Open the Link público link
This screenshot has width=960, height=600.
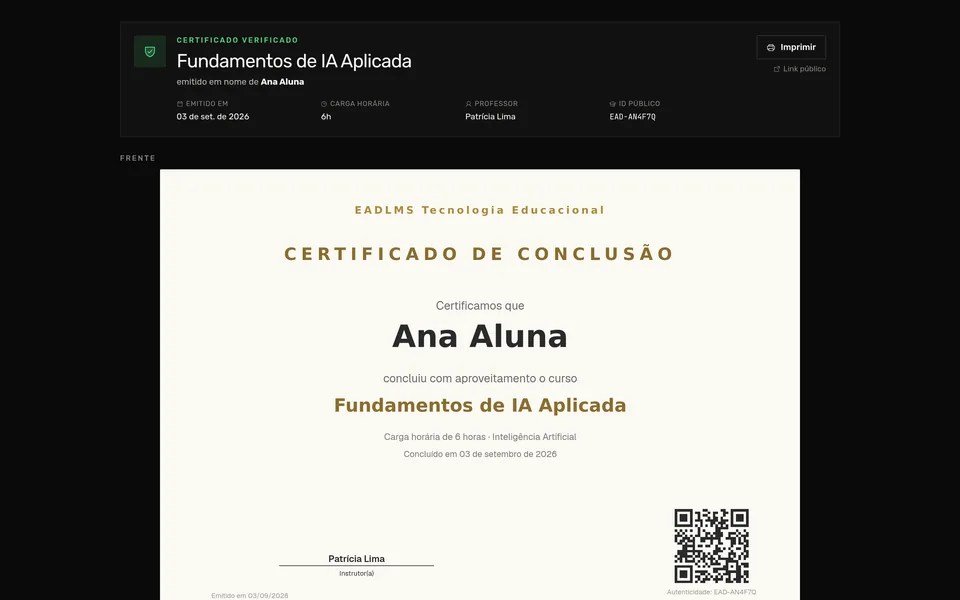tap(800, 69)
